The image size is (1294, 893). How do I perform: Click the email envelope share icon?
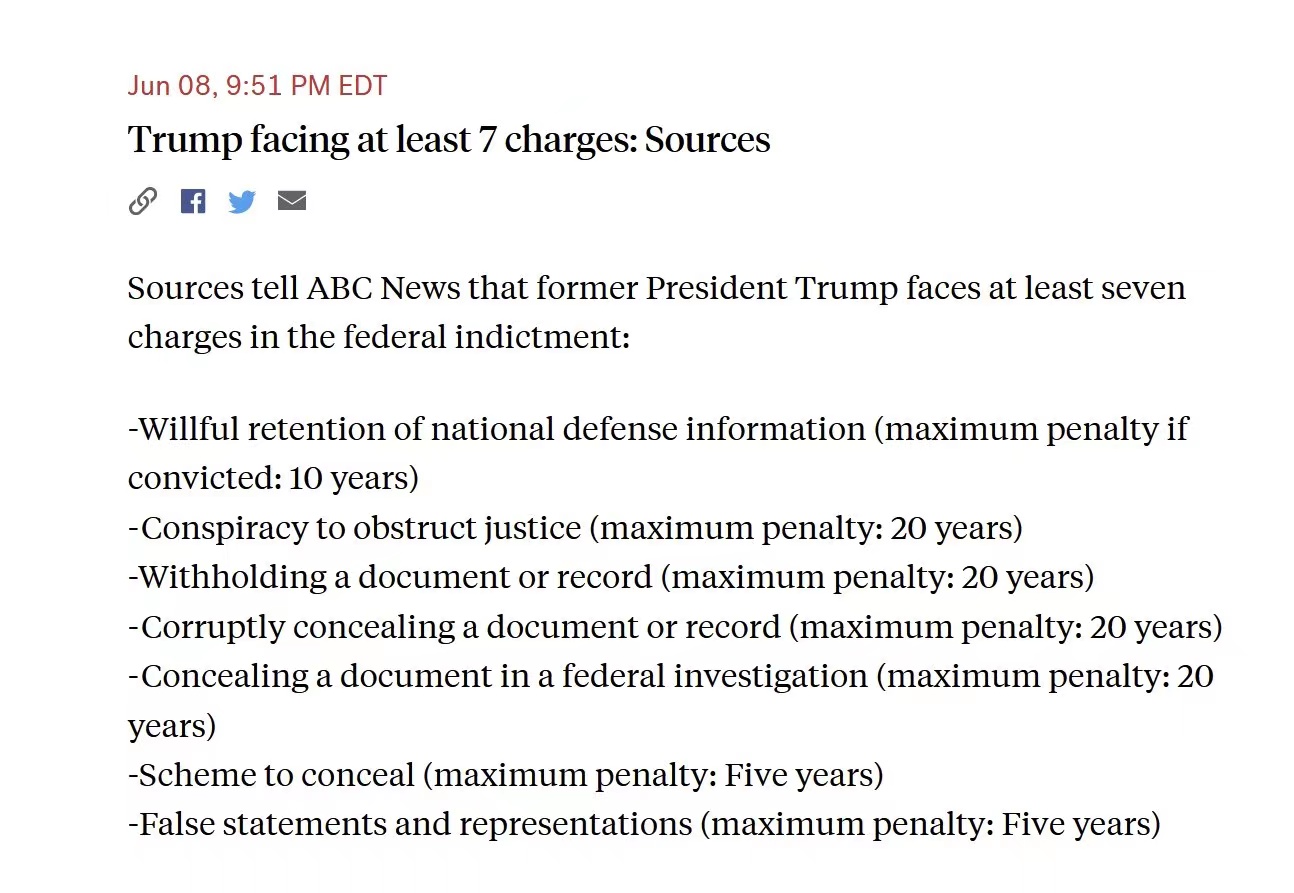click(x=292, y=201)
